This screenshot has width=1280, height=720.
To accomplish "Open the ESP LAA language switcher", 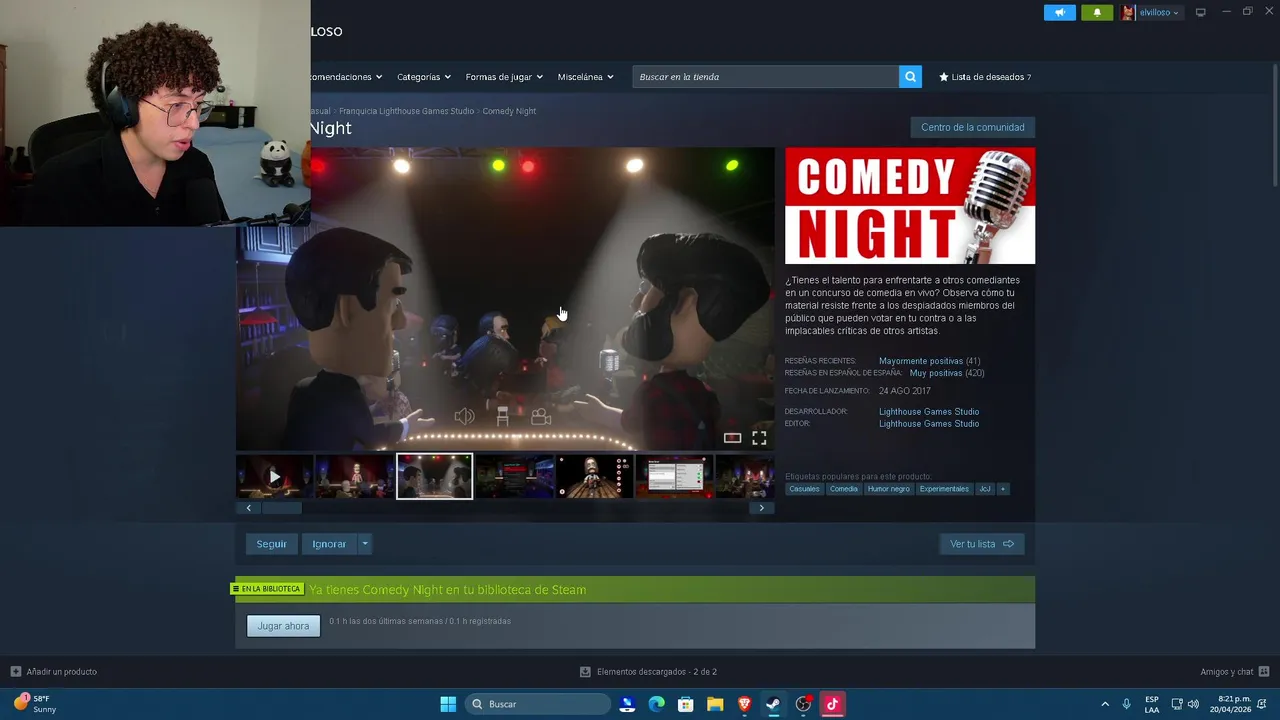I will [1152, 704].
